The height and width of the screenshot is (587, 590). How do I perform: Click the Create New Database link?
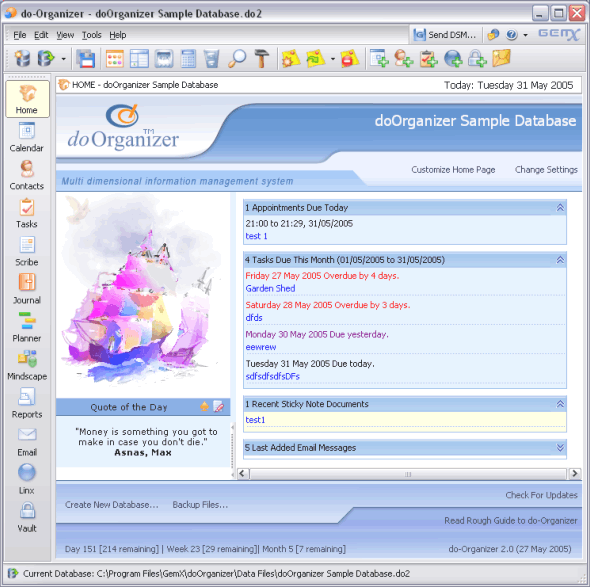(112, 505)
